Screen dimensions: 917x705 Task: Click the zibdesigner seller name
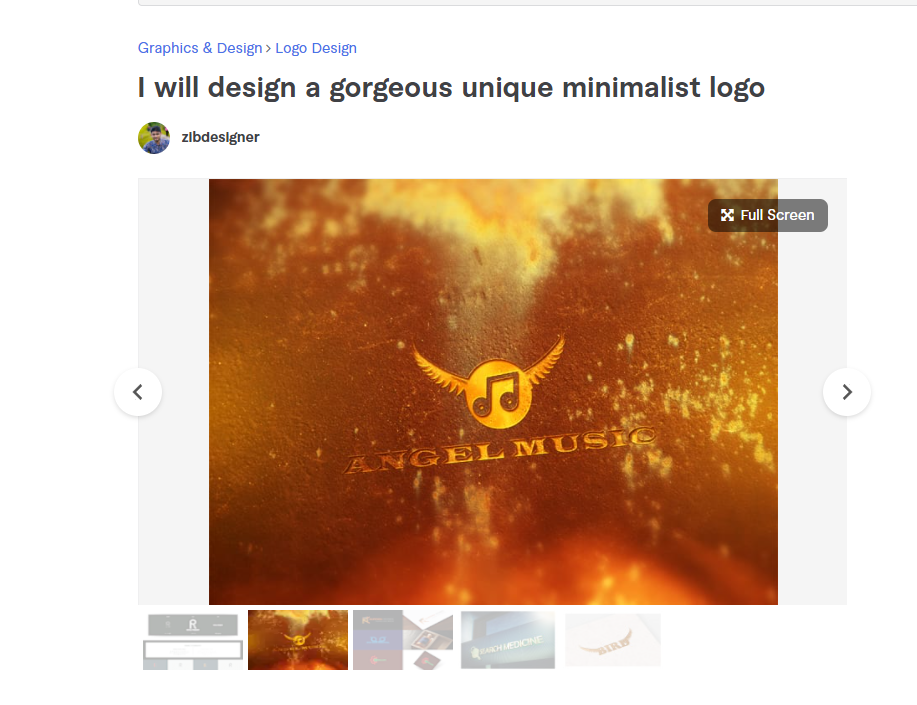(220, 137)
